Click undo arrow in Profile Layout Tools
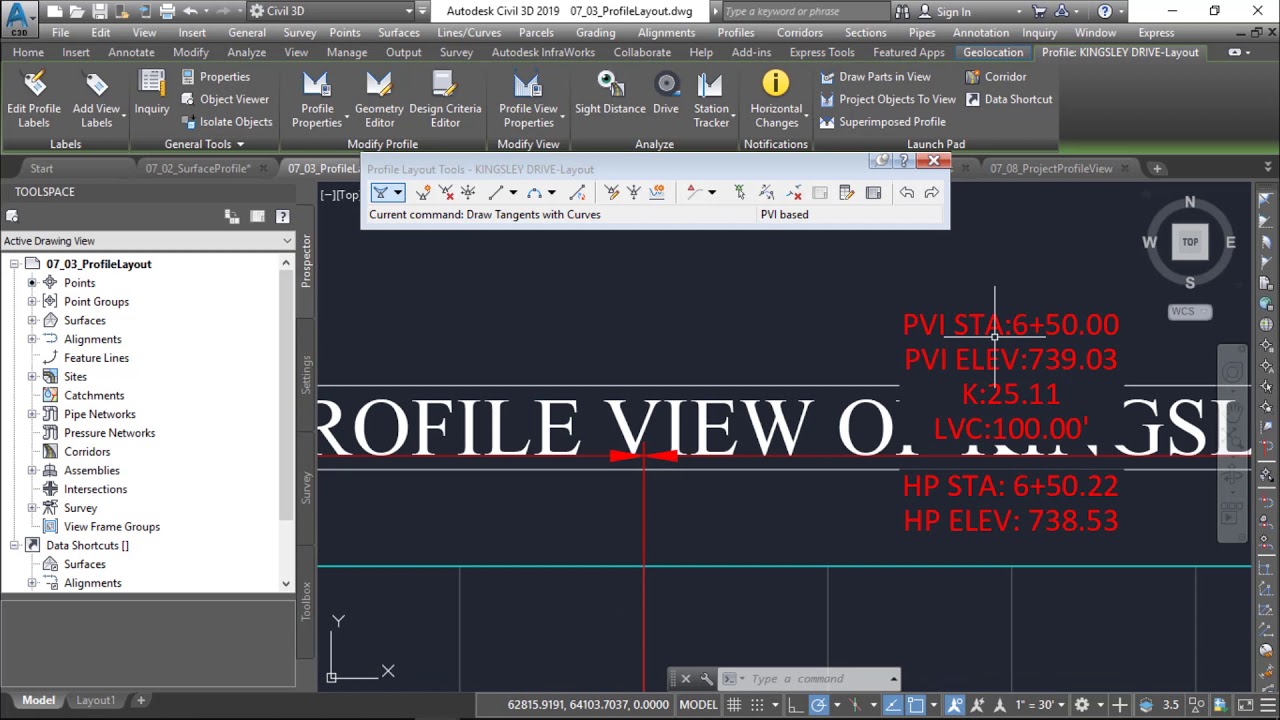This screenshot has width=1280, height=720. click(906, 192)
